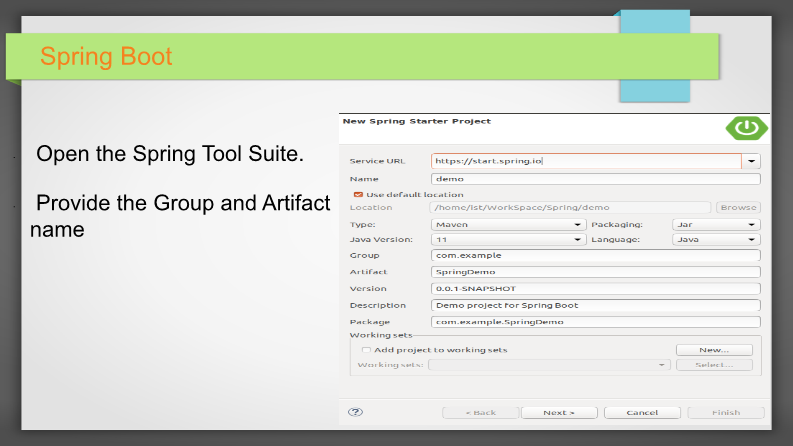
Task: Open the Working sets combo box
Action: click(549, 365)
